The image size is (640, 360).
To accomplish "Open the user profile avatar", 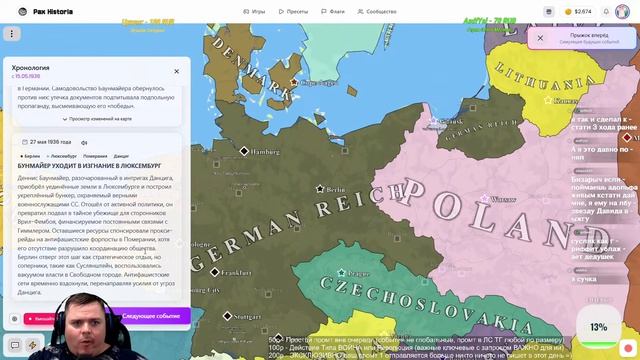I will pyautogui.click(x=622, y=11).
